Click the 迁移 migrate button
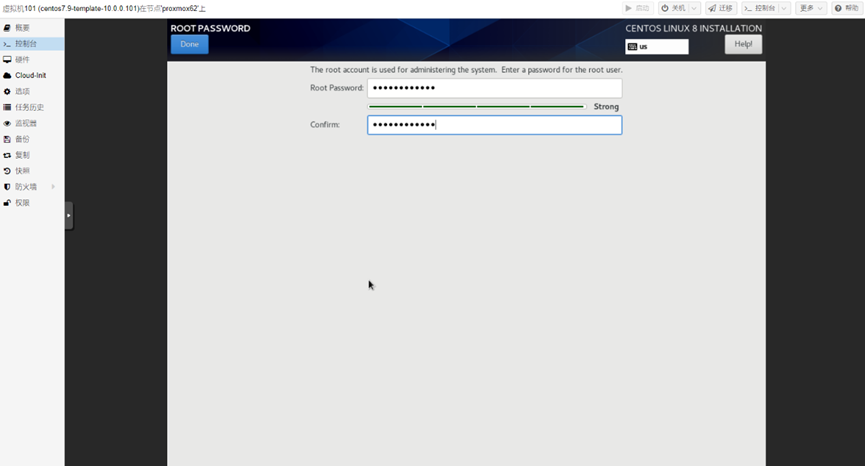865x466 pixels. click(720, 8)
